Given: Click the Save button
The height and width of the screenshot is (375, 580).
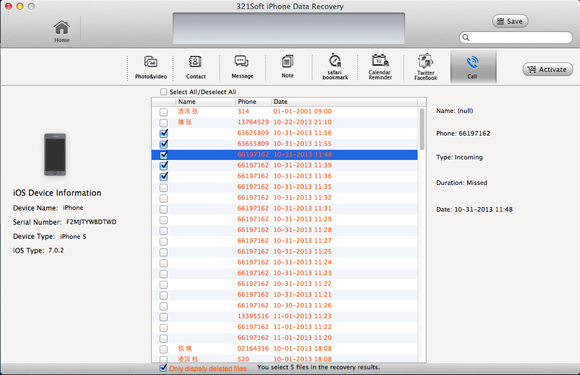Looking at the screenshot, I should pos(510,21).
